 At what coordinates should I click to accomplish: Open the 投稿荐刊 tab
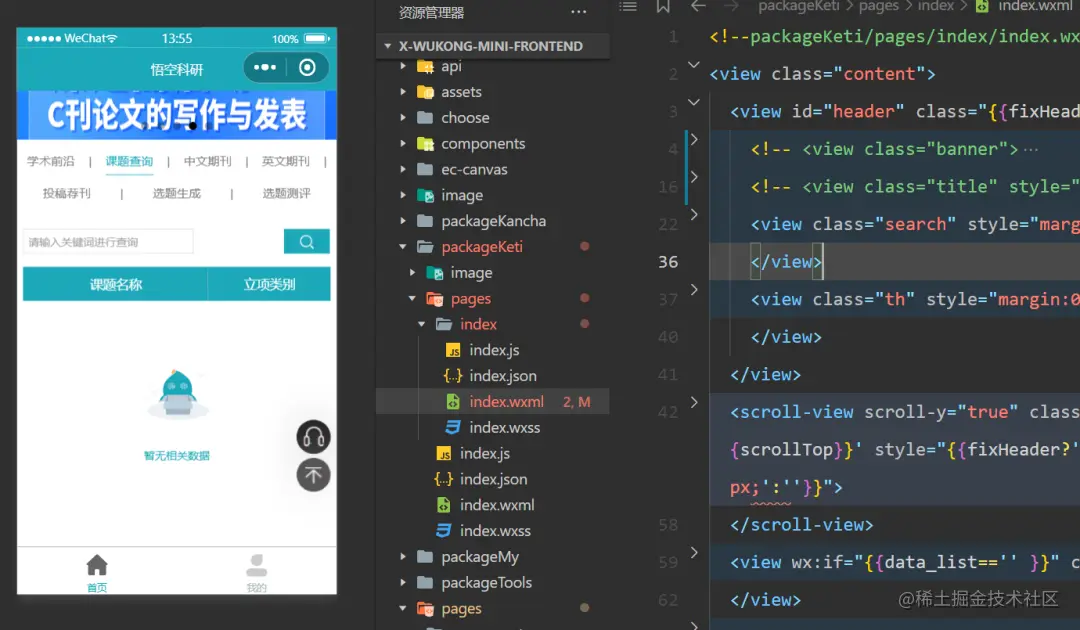click(x=67, y=193)
